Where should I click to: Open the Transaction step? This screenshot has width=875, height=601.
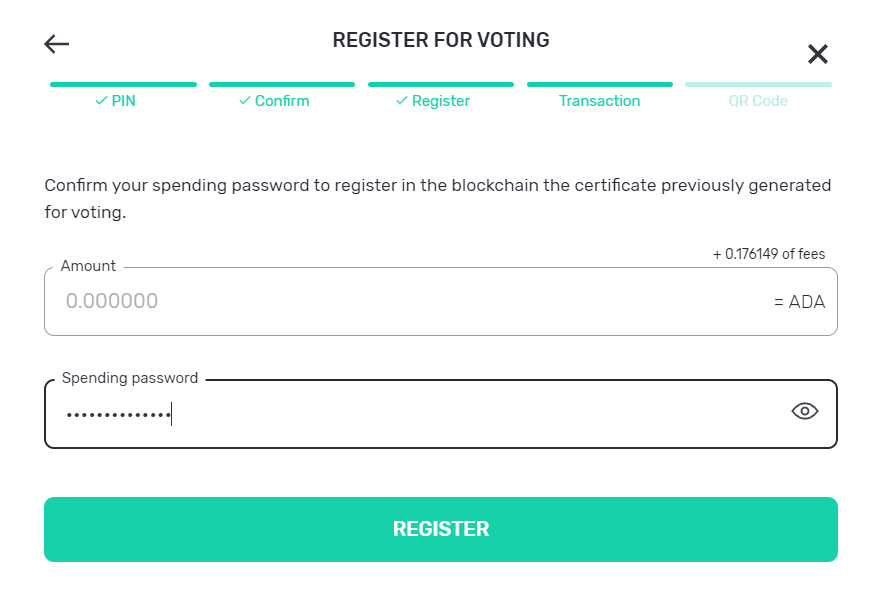click(599, 101)
